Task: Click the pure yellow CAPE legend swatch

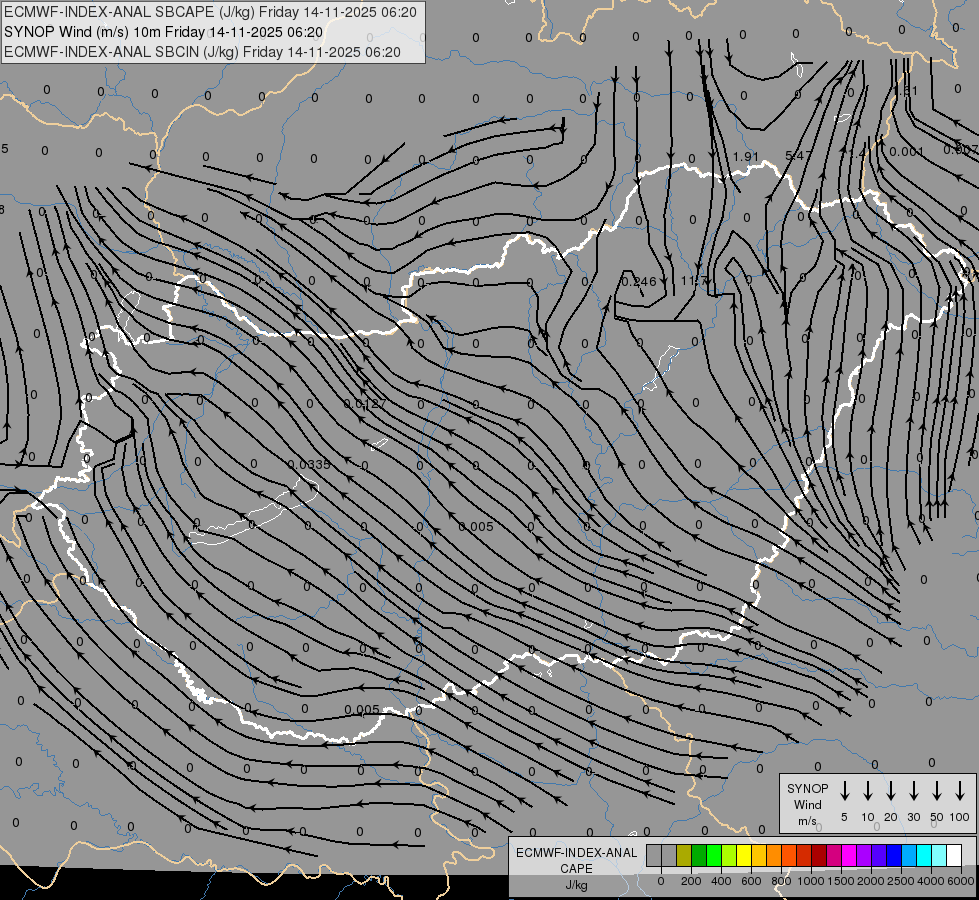Action: pyautogui.click(x=744, y=856)
